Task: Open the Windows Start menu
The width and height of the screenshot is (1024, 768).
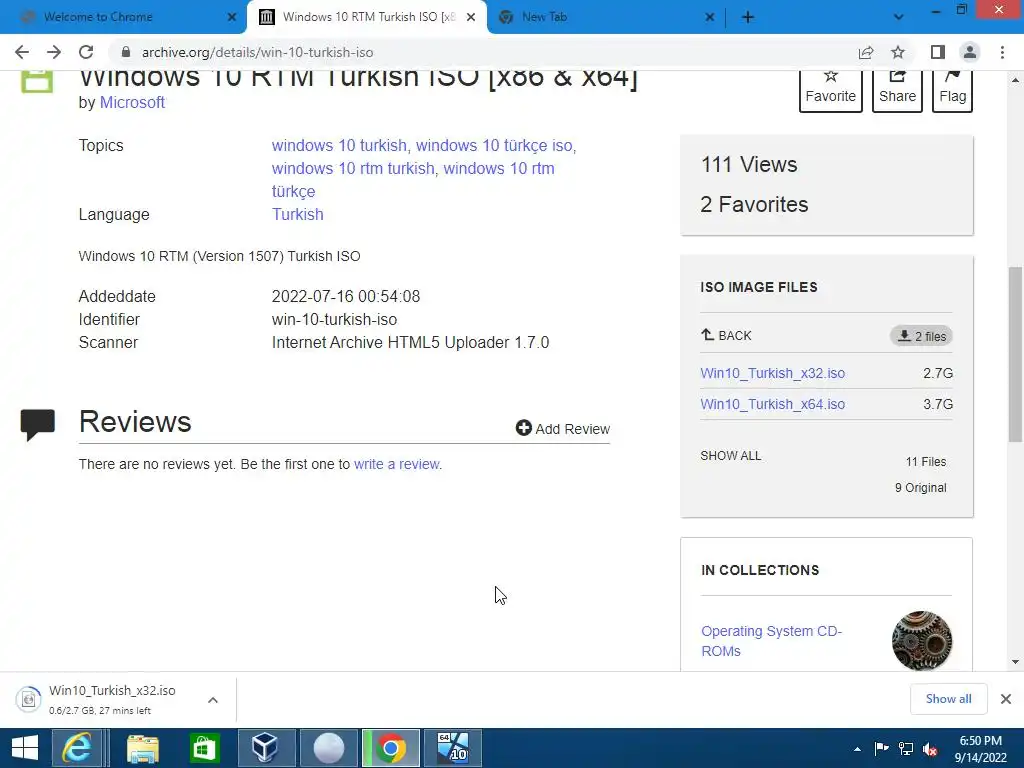Action: coord(24,748)
